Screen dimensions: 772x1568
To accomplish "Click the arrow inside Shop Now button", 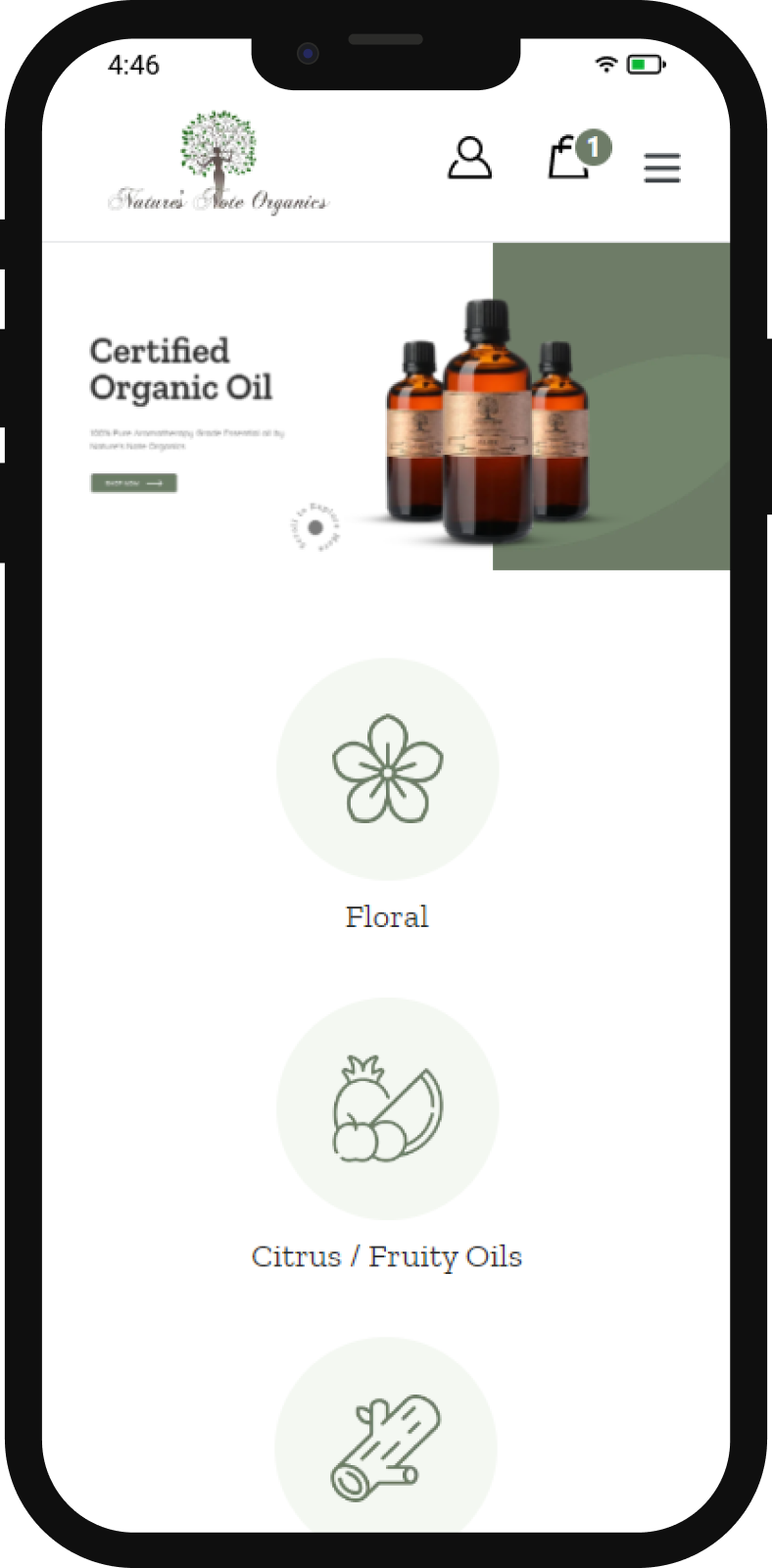I will coord(154,483).
